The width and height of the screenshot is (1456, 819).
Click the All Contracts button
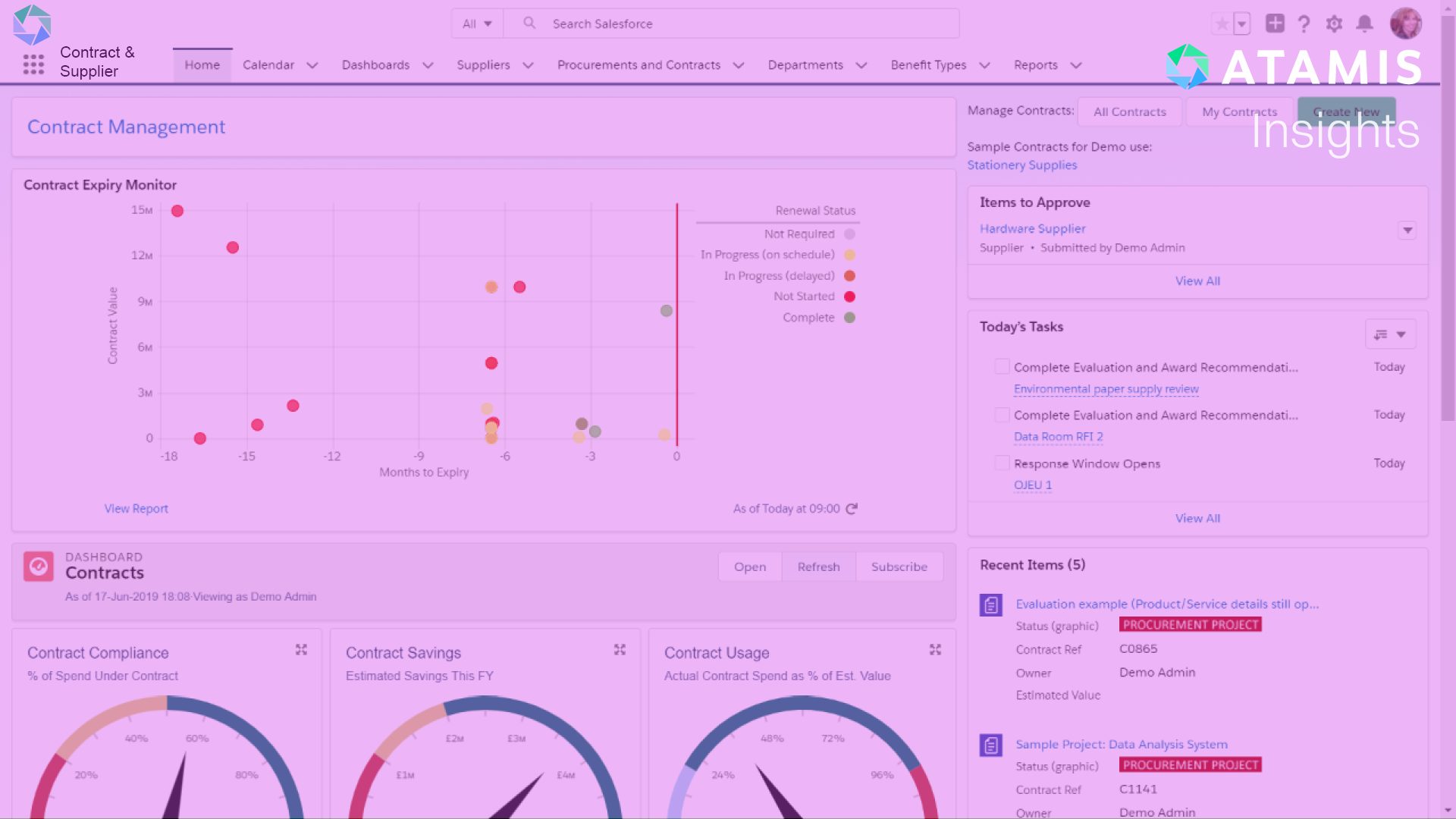pos(1129,111)
